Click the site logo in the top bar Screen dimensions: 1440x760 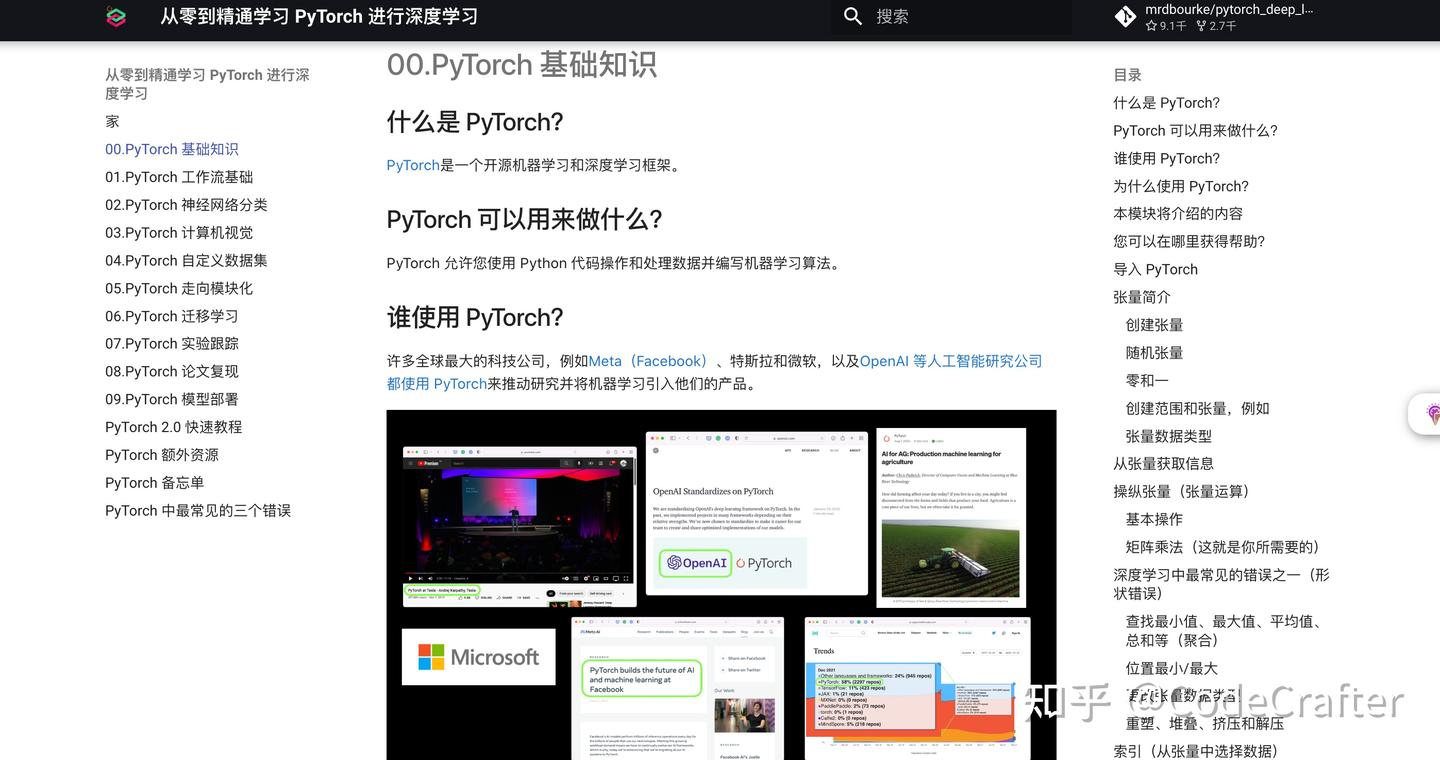(x=116, y=16)
